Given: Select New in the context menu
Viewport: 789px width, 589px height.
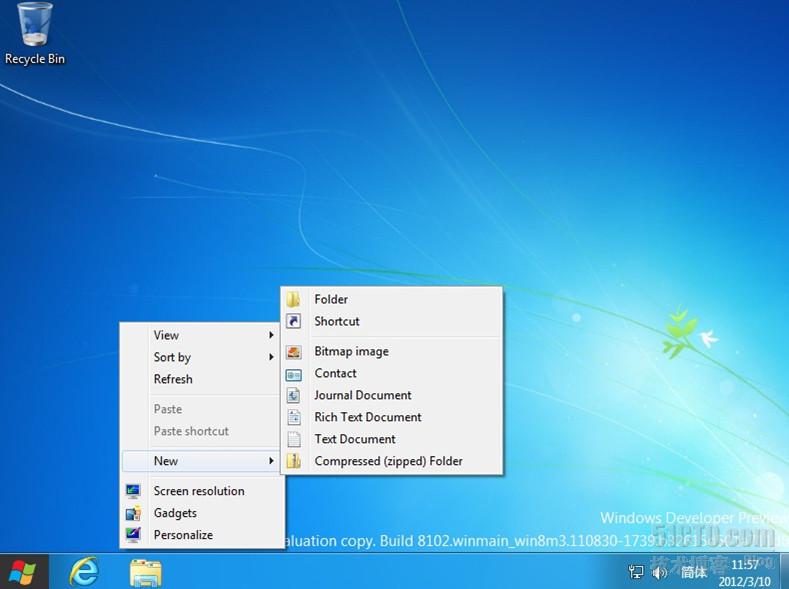Looking at the screenshot, I should tap(201, 461).
